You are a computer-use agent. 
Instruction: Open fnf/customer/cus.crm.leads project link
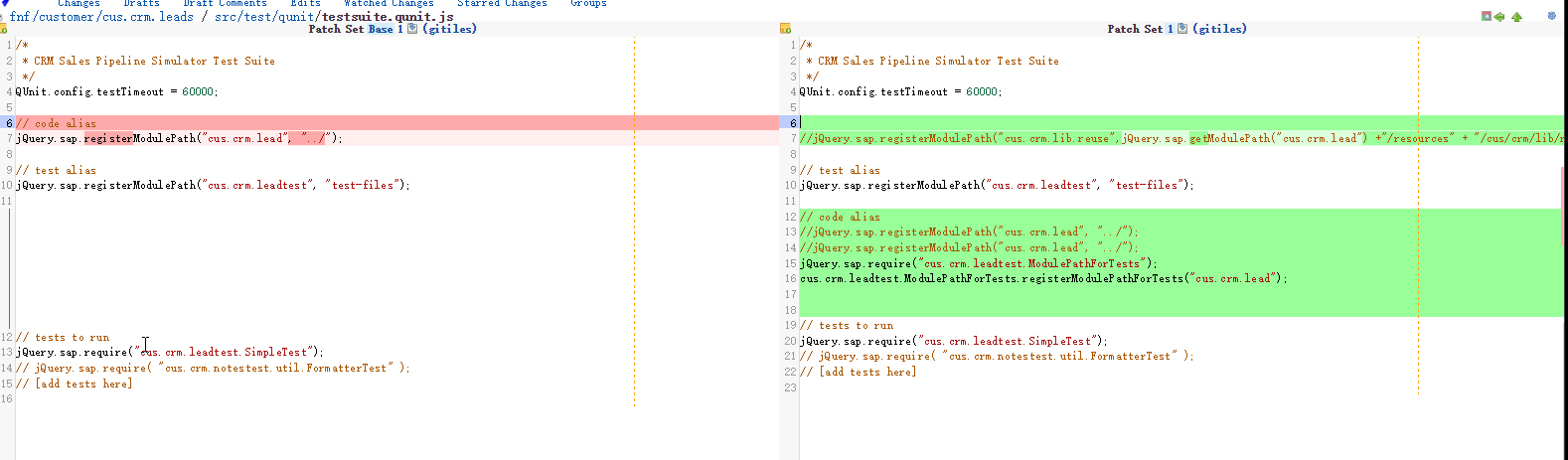coord(101,16)
